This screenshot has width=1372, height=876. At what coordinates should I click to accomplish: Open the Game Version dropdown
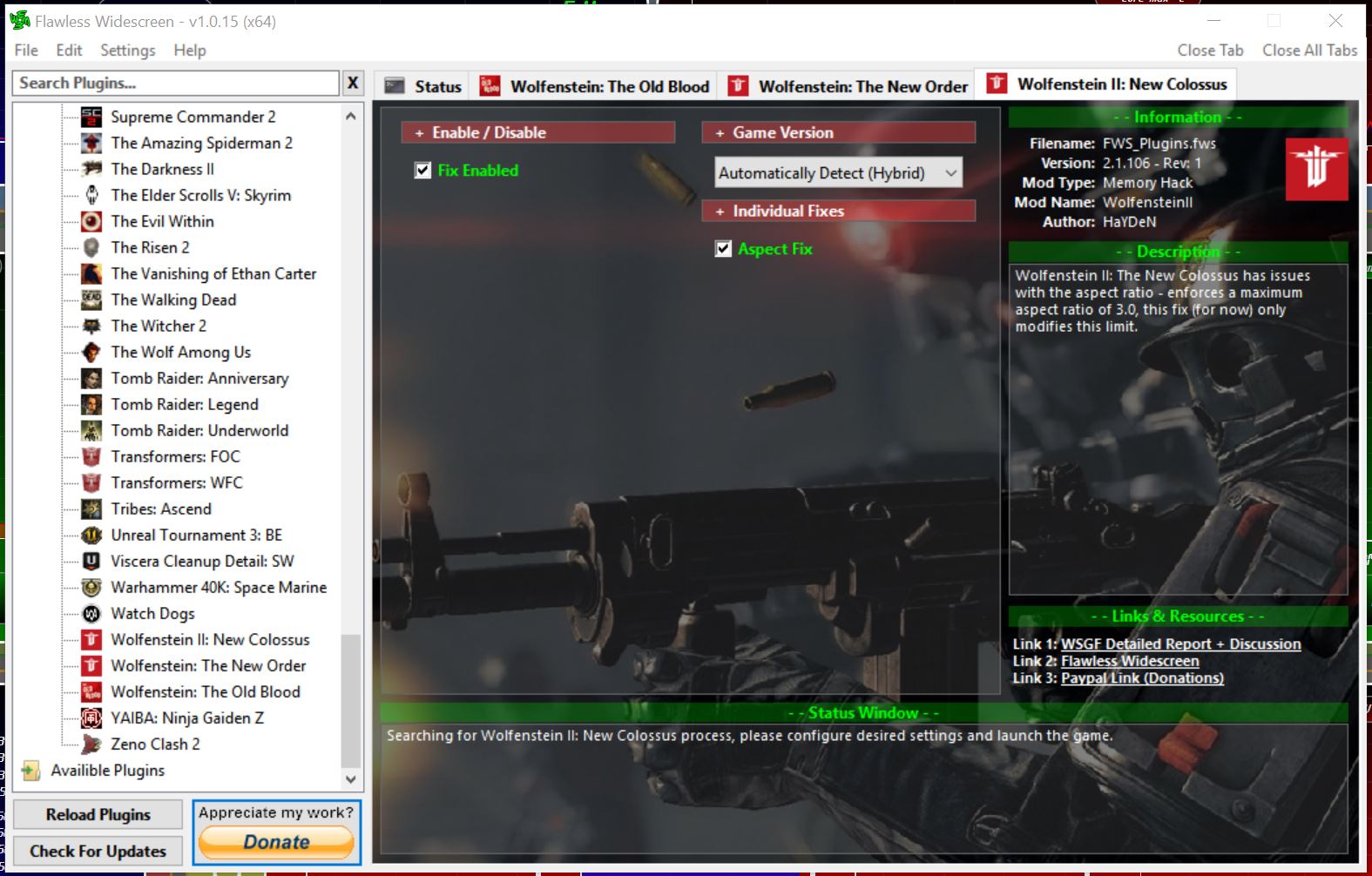[x=838, y=172]
